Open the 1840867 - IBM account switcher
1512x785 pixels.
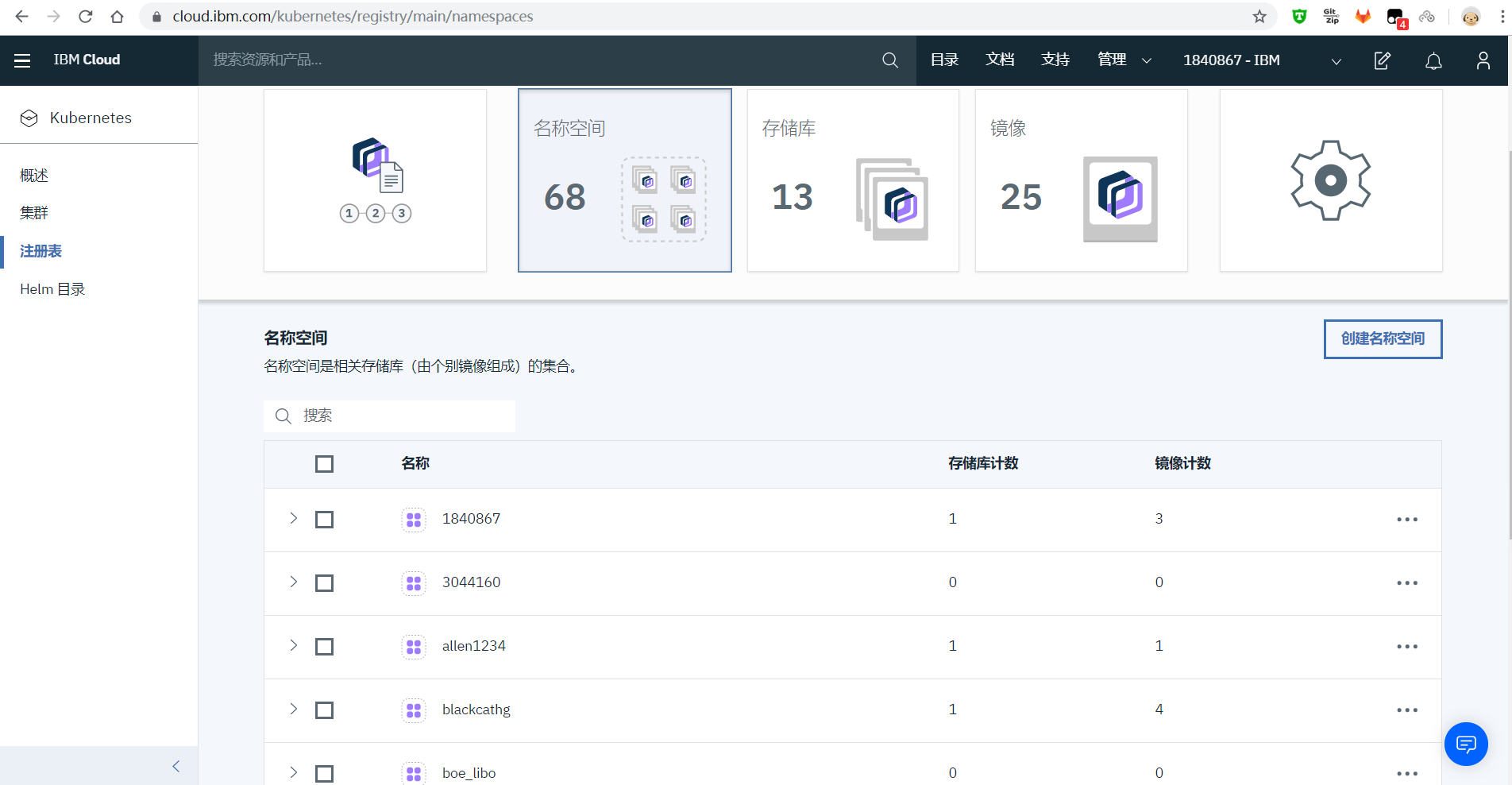(1263, 60)
